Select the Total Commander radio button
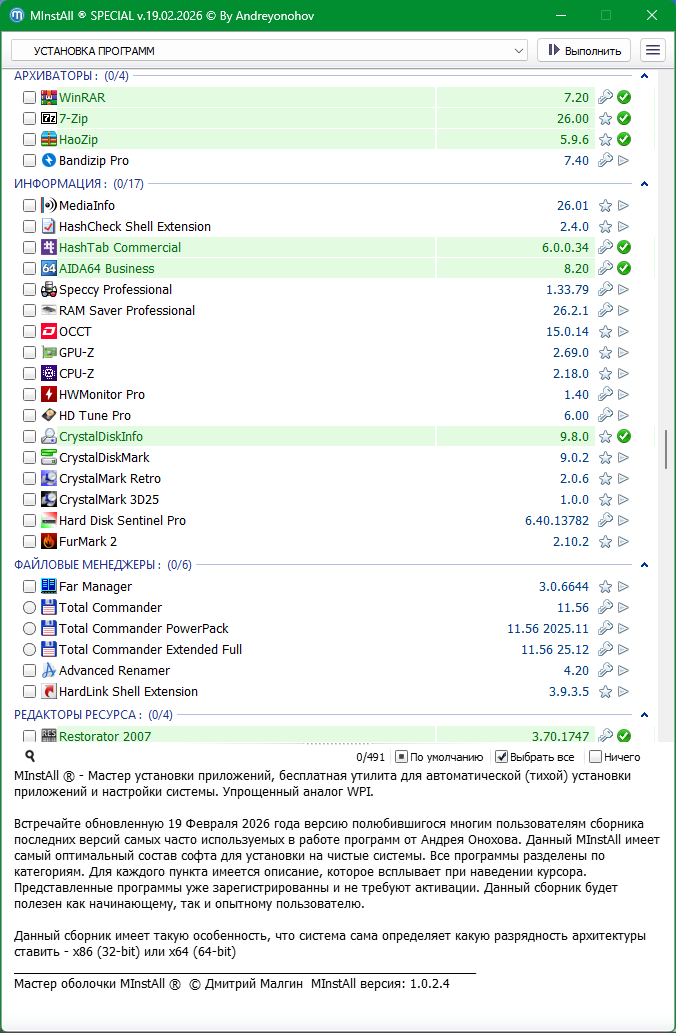 tap(30, 608)
